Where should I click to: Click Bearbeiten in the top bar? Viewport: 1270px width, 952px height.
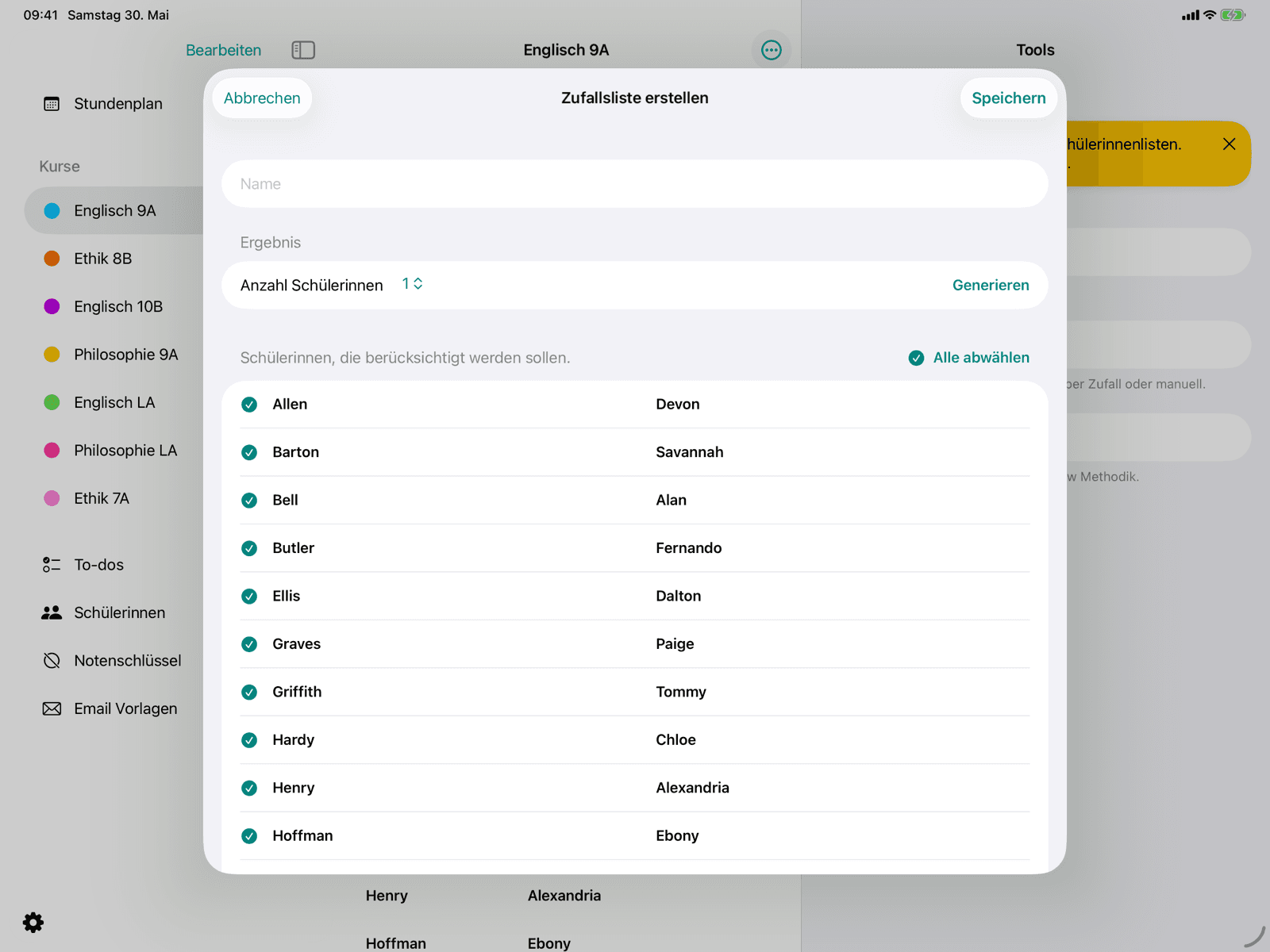click(224, 50)
